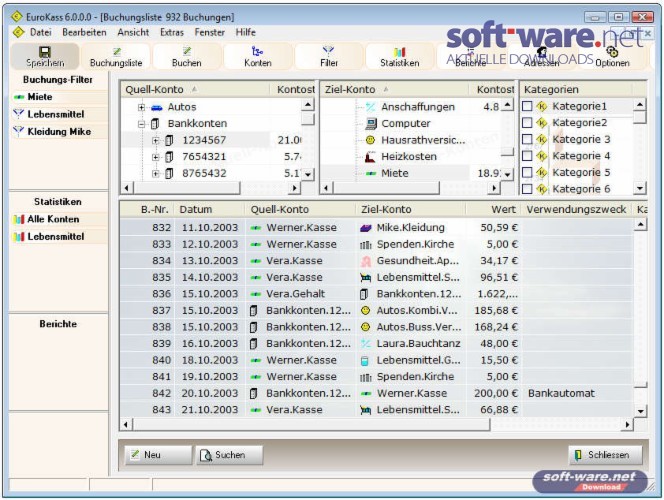This screenshot has width=664, height=500.
Task: Select Heizkosten account in Ziel-Konto
Action: pyautogui.click(x=409, y=157)
